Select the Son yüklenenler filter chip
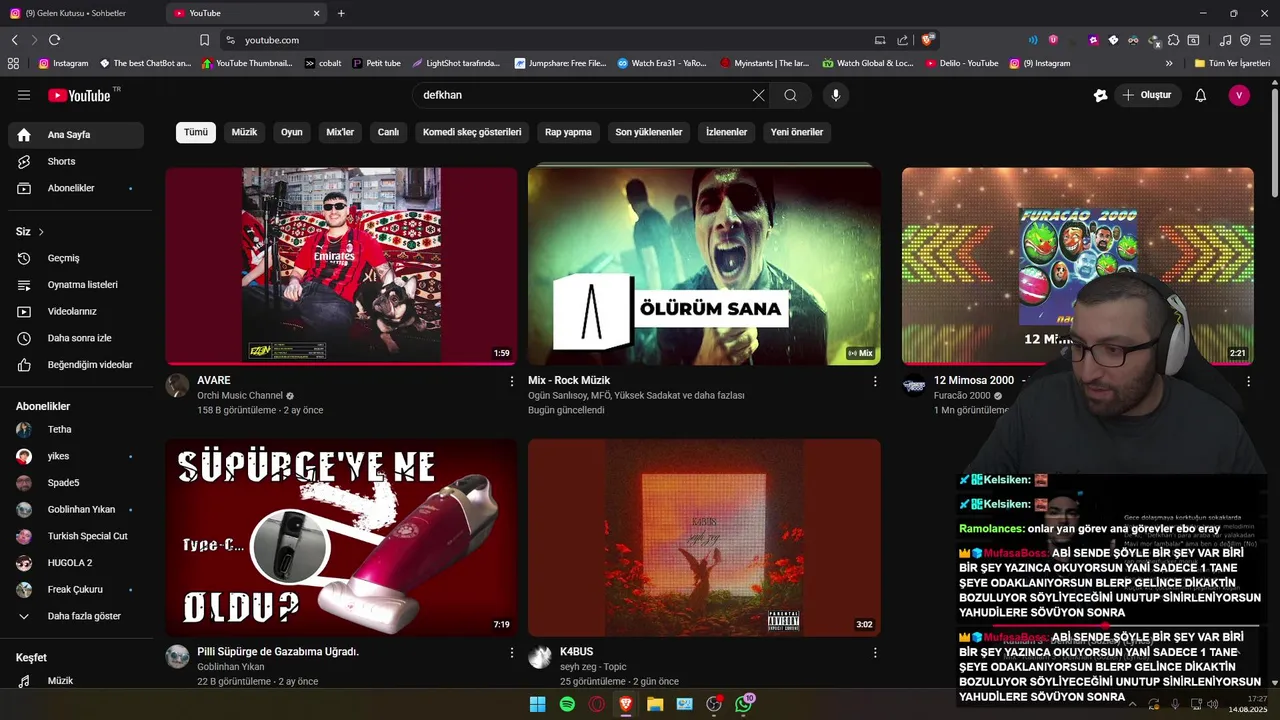1280x720 pixels. coord(649,132)
